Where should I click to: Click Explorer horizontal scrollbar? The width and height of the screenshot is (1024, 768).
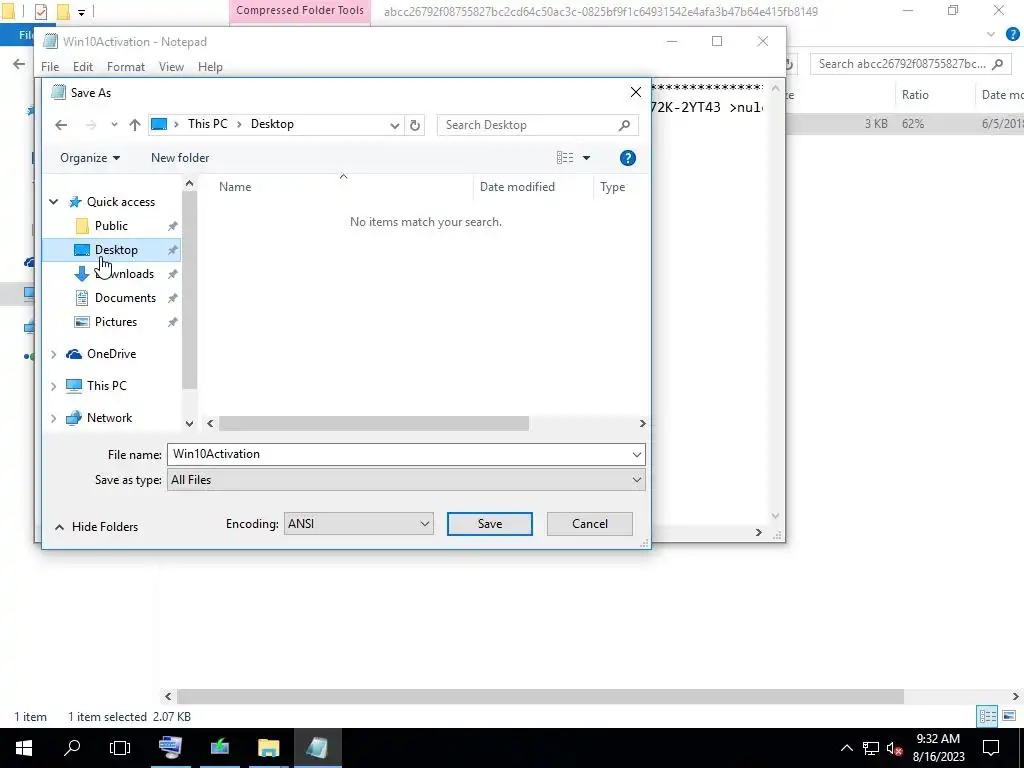pyautogui.click(x=540, y=696)
